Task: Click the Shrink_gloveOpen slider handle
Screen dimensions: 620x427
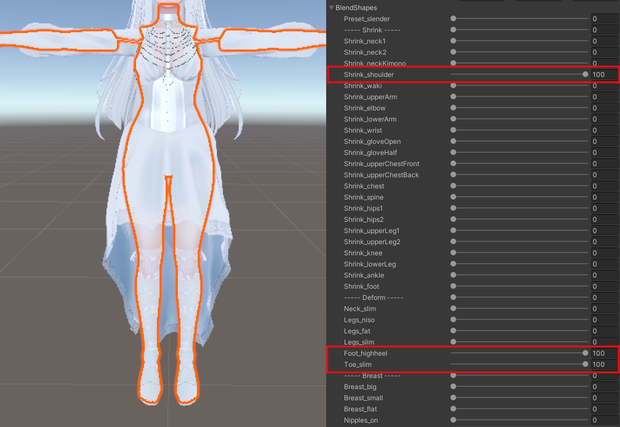Action: point(453,141)
